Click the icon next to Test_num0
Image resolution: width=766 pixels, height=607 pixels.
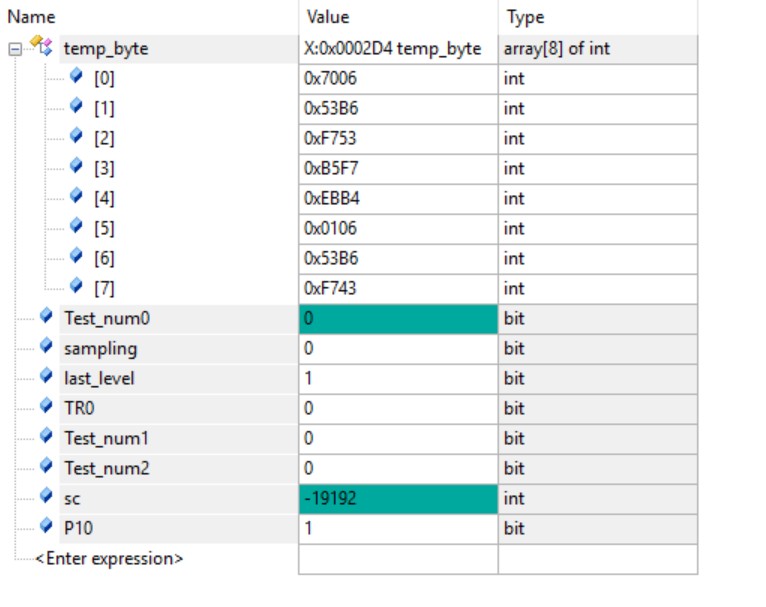pos(46,317)
